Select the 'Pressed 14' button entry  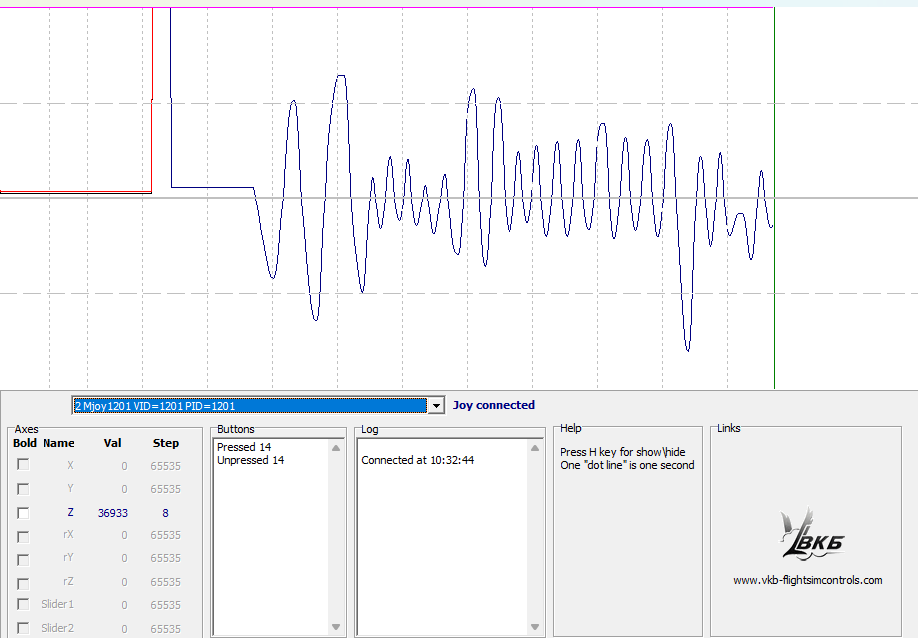click(x=244, y=447)
